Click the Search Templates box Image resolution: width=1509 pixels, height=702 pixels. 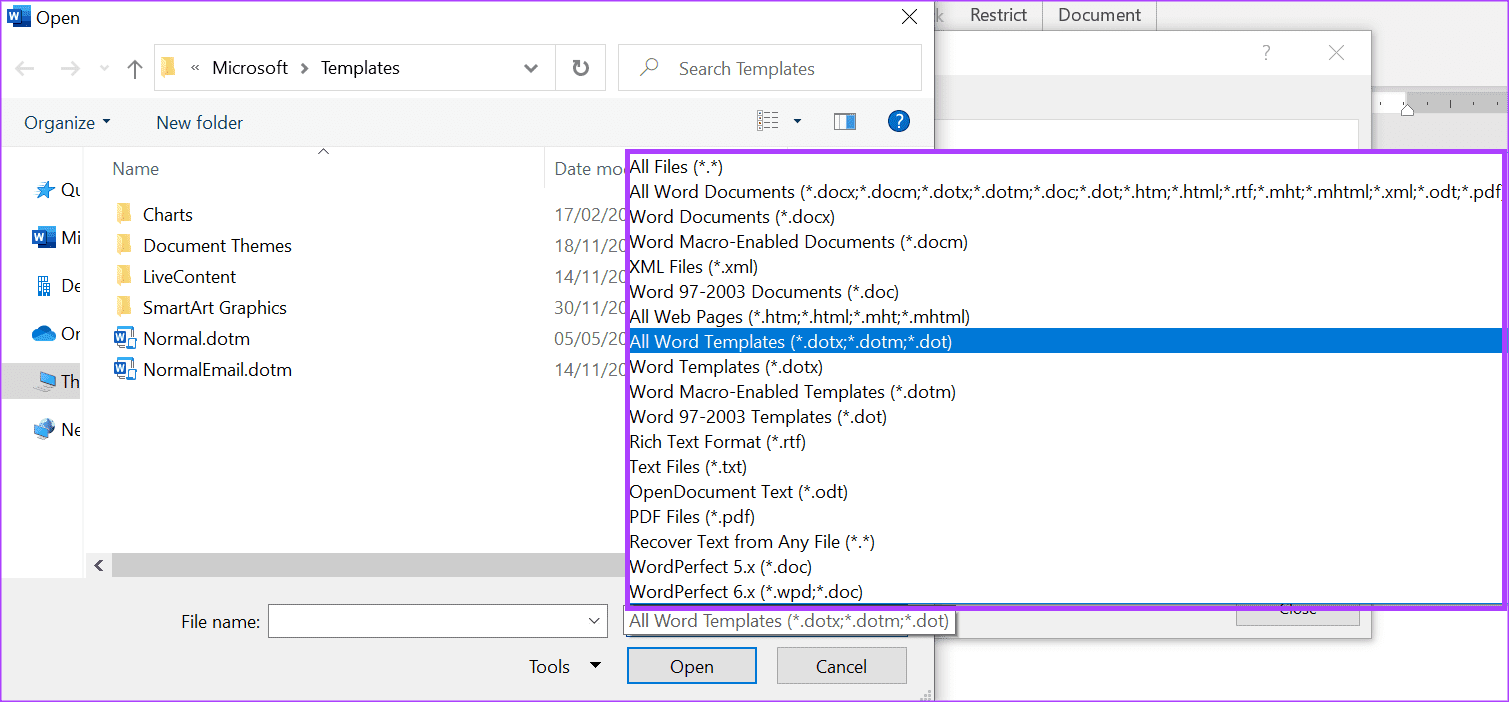[769, 68]
